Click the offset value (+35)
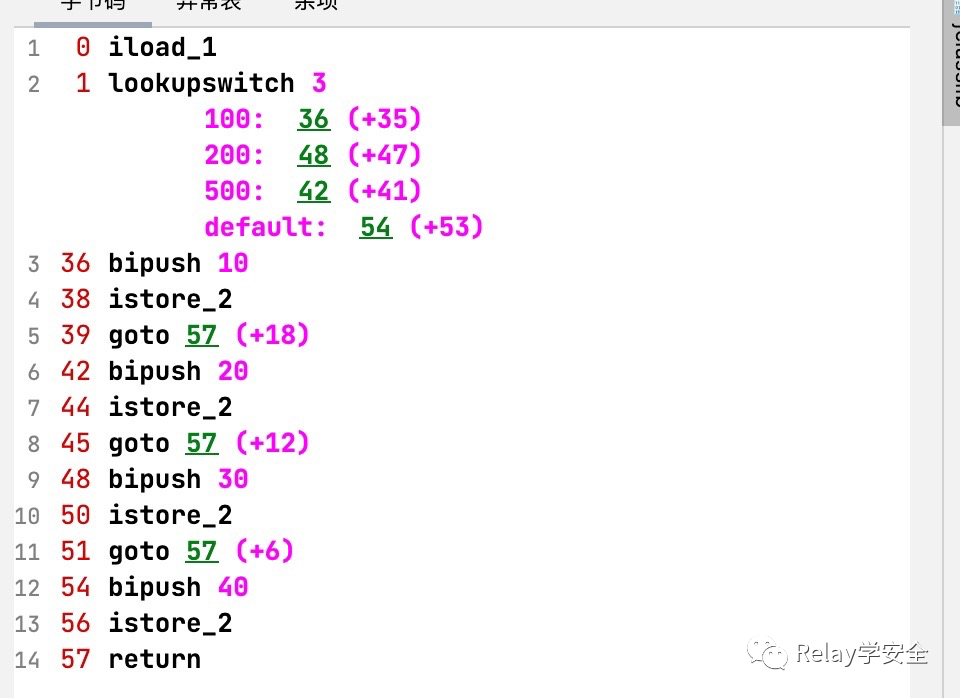The image size is (960, 698). point(384,119)
